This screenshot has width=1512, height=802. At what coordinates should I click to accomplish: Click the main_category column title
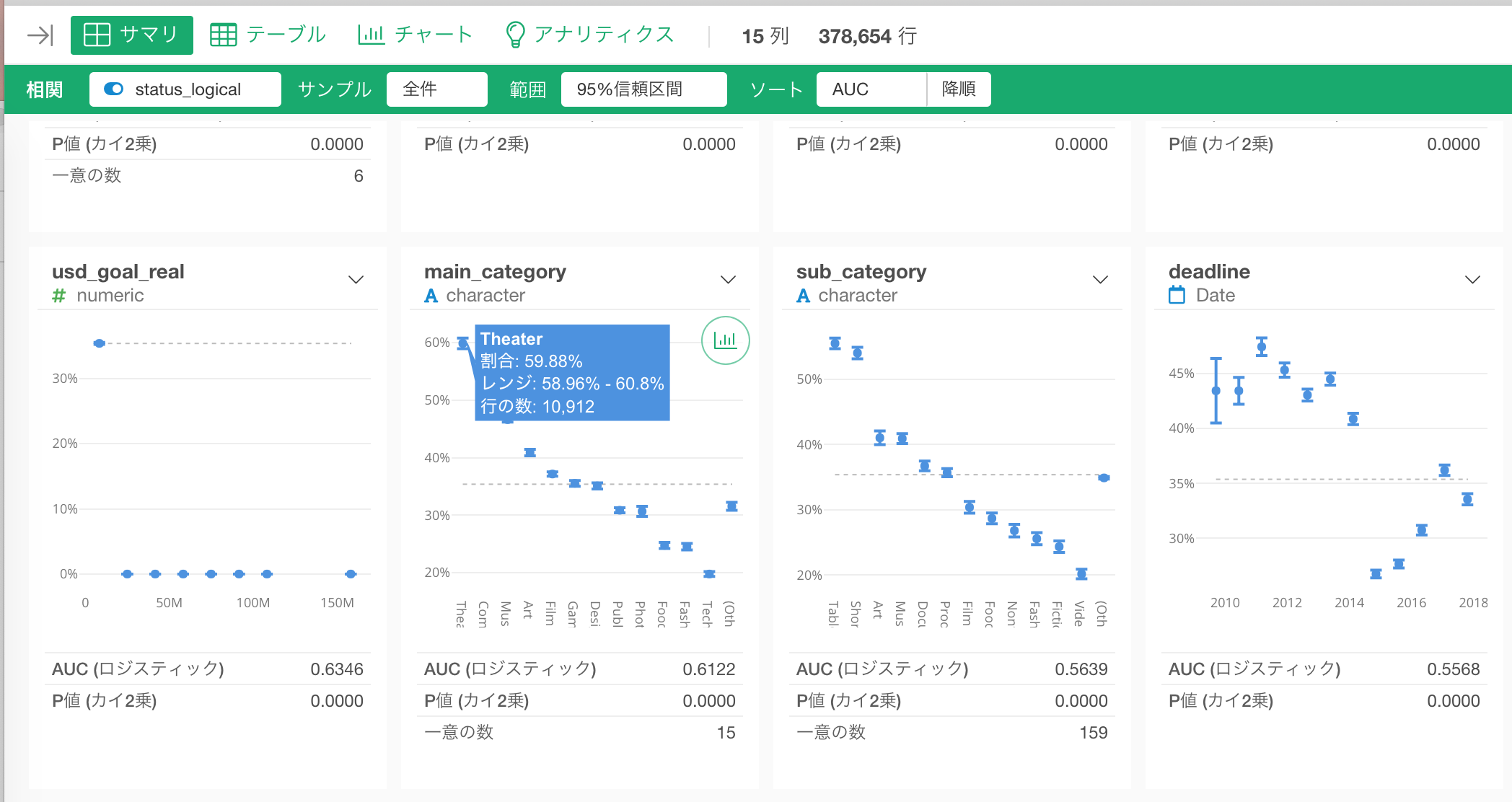[x=495, y=272]
